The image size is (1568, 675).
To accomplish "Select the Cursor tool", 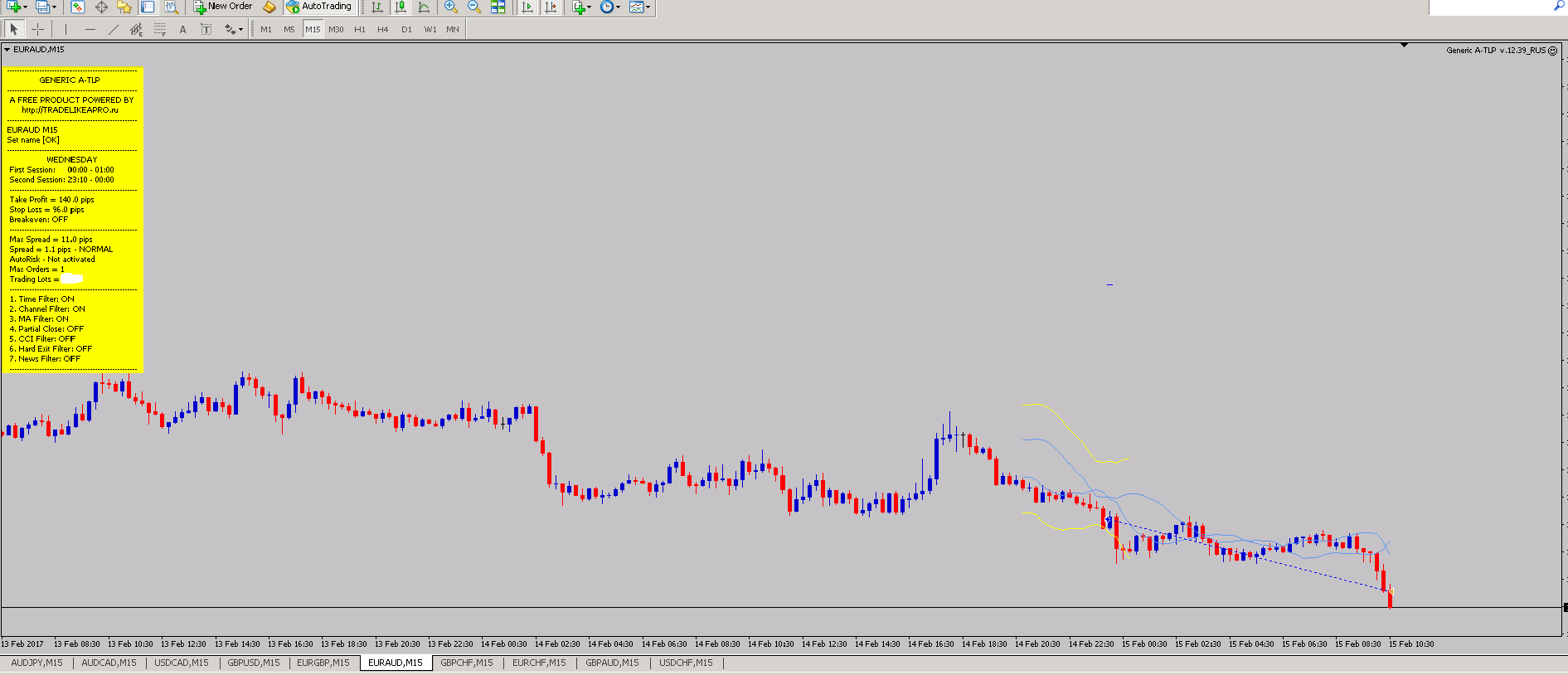I will [x=14, y=29].
